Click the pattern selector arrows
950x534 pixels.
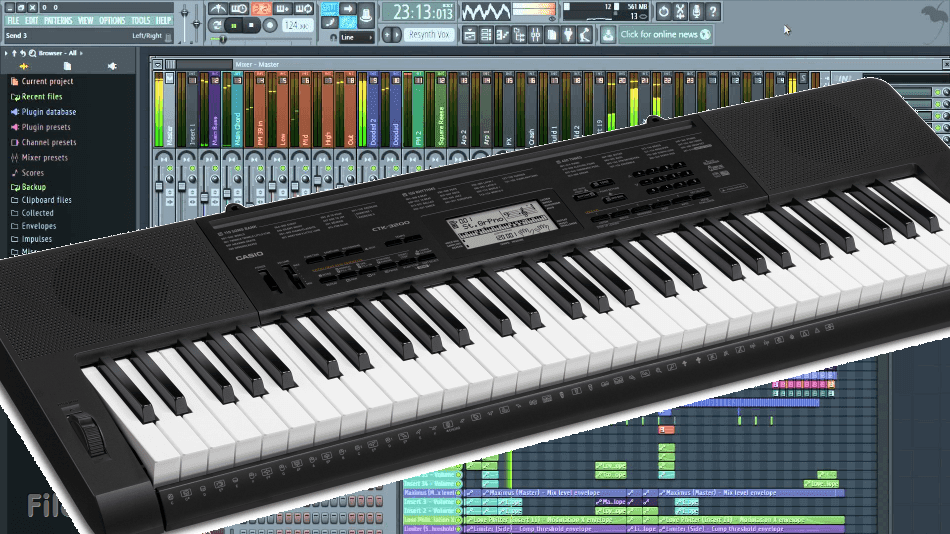pos(391,35)
